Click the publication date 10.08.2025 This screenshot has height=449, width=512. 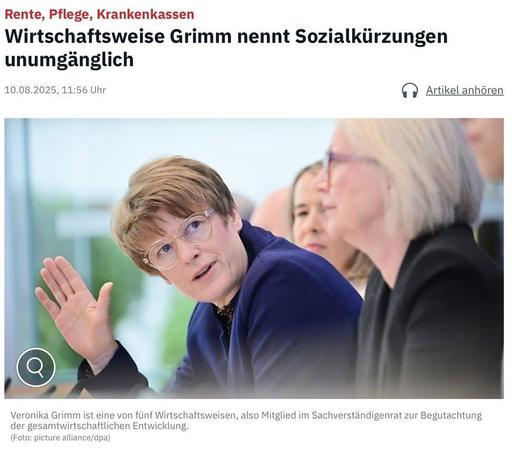coord(32,90)
